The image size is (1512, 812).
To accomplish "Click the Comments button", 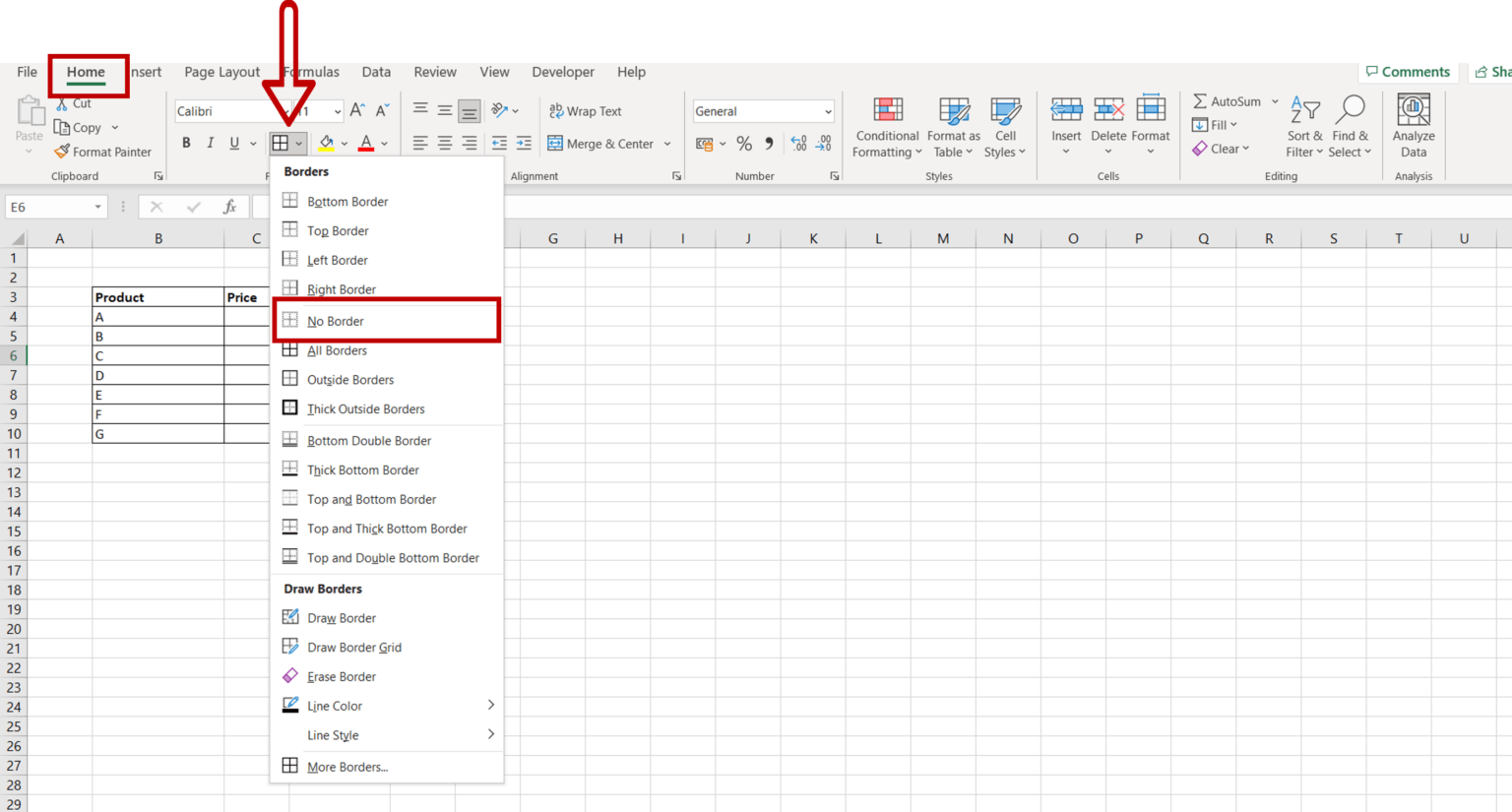I will point(1409,71).
